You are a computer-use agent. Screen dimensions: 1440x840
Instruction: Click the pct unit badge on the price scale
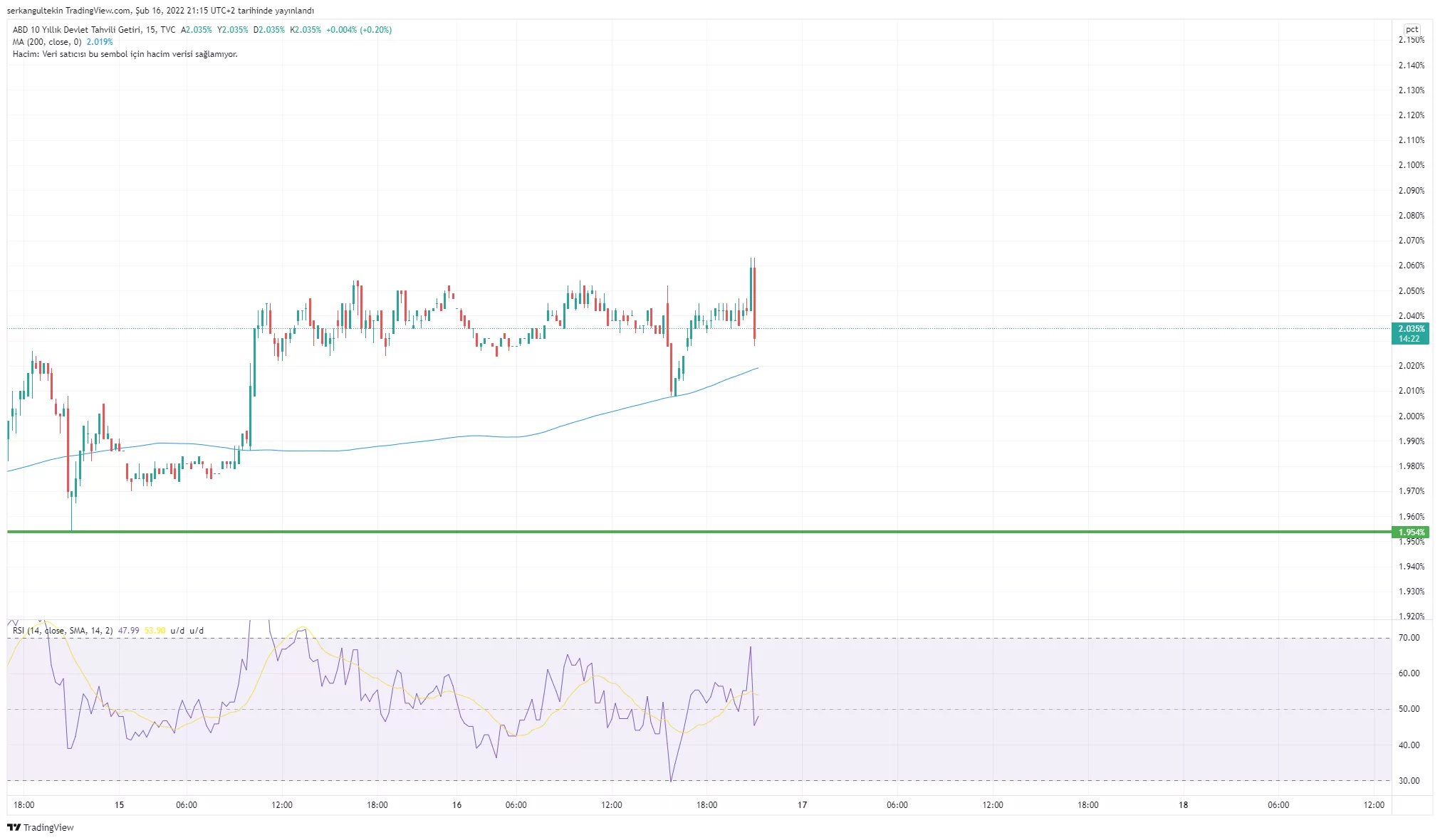[1412, 29]
